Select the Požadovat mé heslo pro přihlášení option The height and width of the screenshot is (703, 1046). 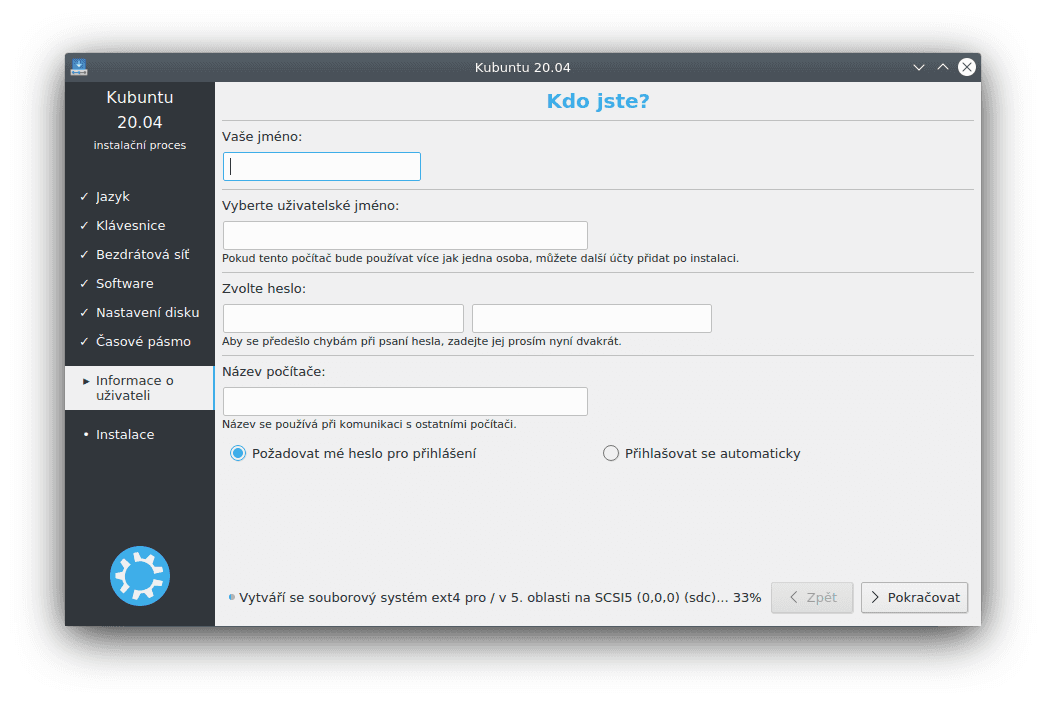tap(237, 452)
